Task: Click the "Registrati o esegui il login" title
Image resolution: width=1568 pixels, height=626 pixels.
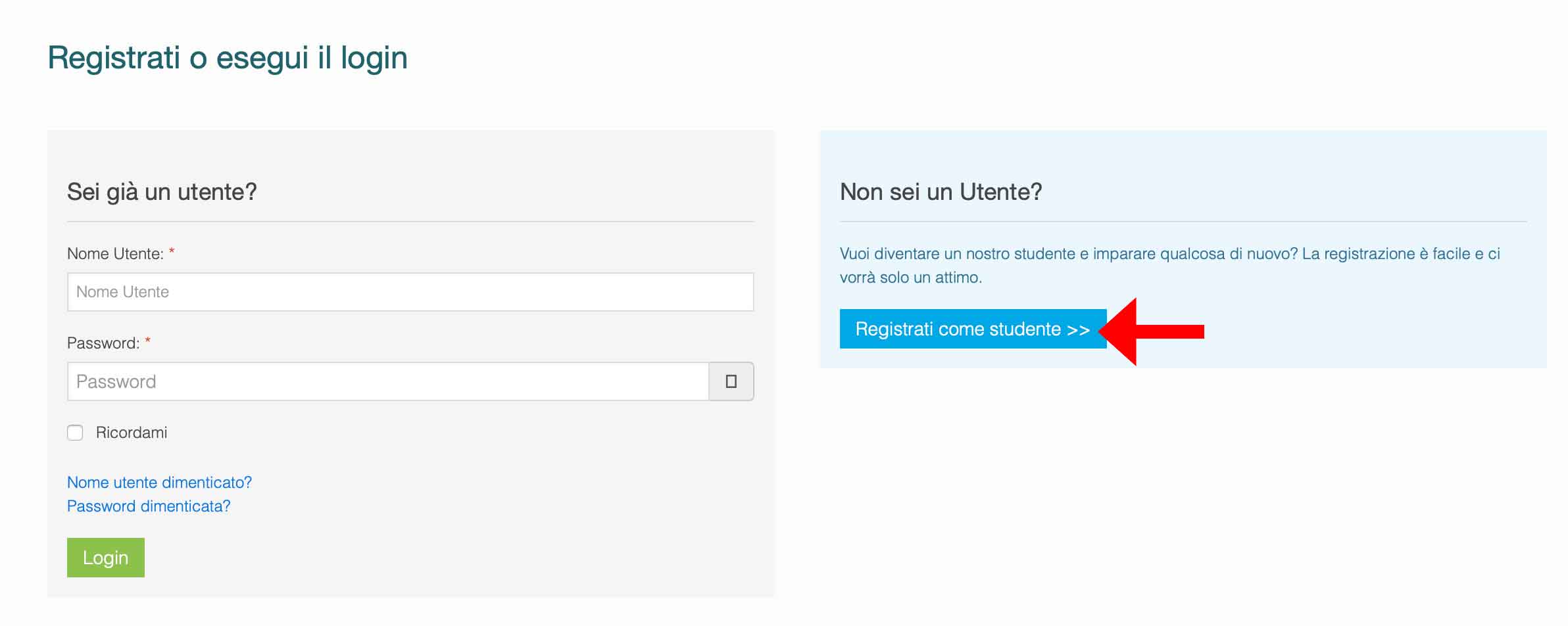Action: (228, 58)
